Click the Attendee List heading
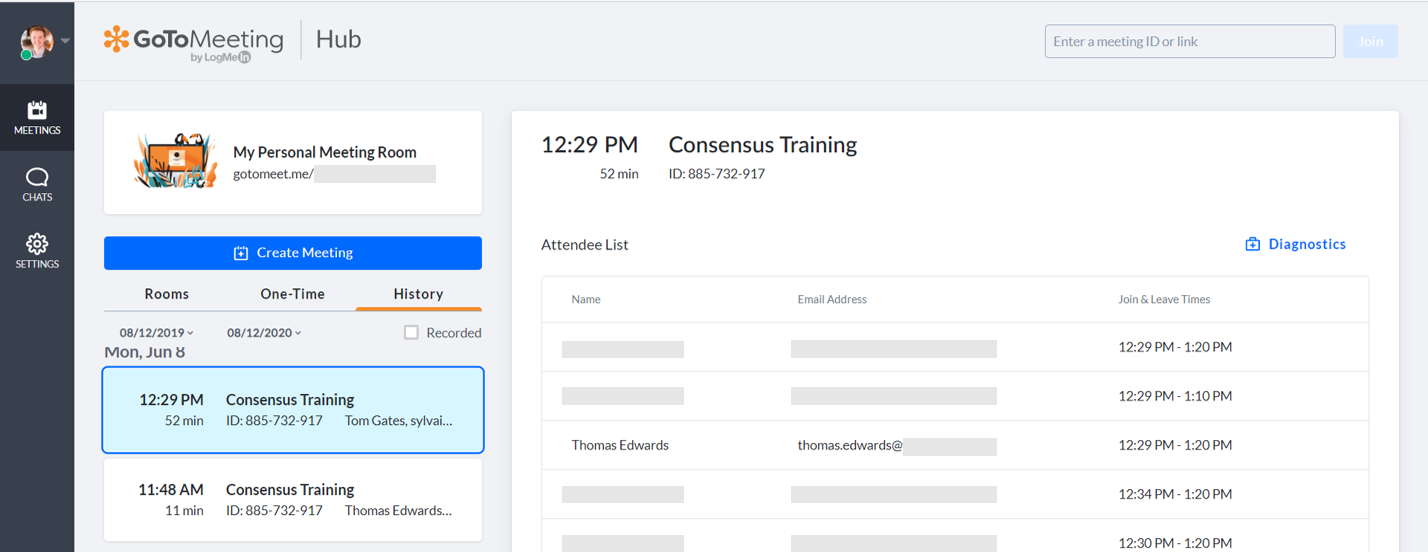1428x552 pixels. point(585,245)
